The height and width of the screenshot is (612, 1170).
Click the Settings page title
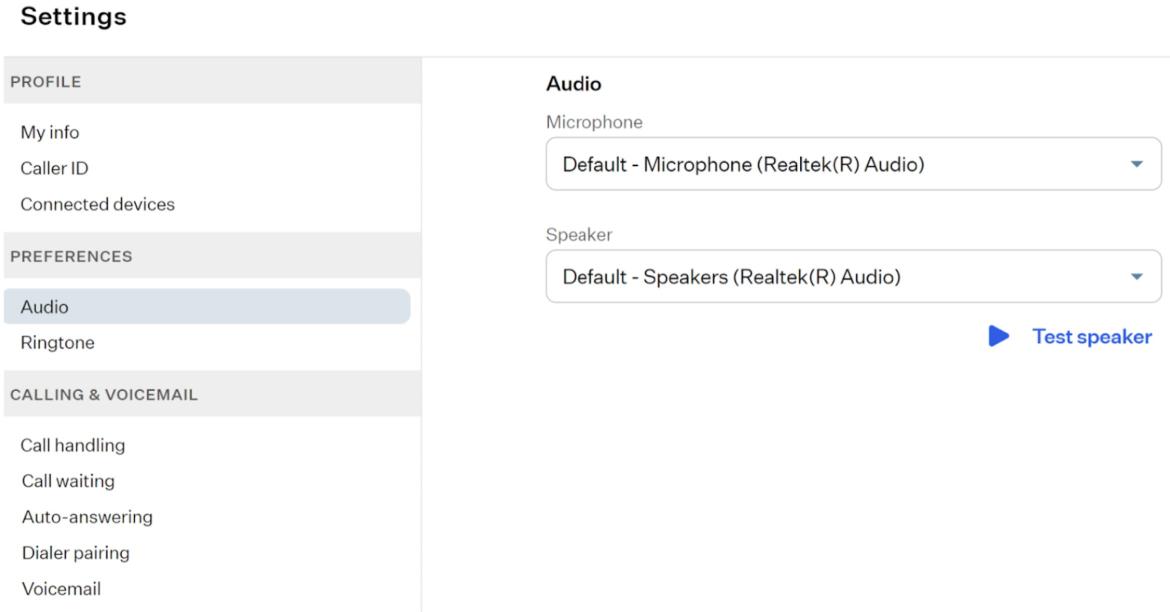[74, 16]
